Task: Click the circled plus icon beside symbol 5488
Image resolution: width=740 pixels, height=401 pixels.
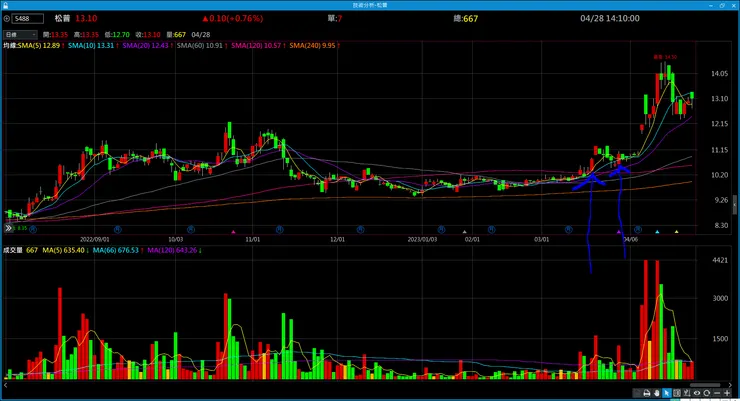Action: pos(7,18)
